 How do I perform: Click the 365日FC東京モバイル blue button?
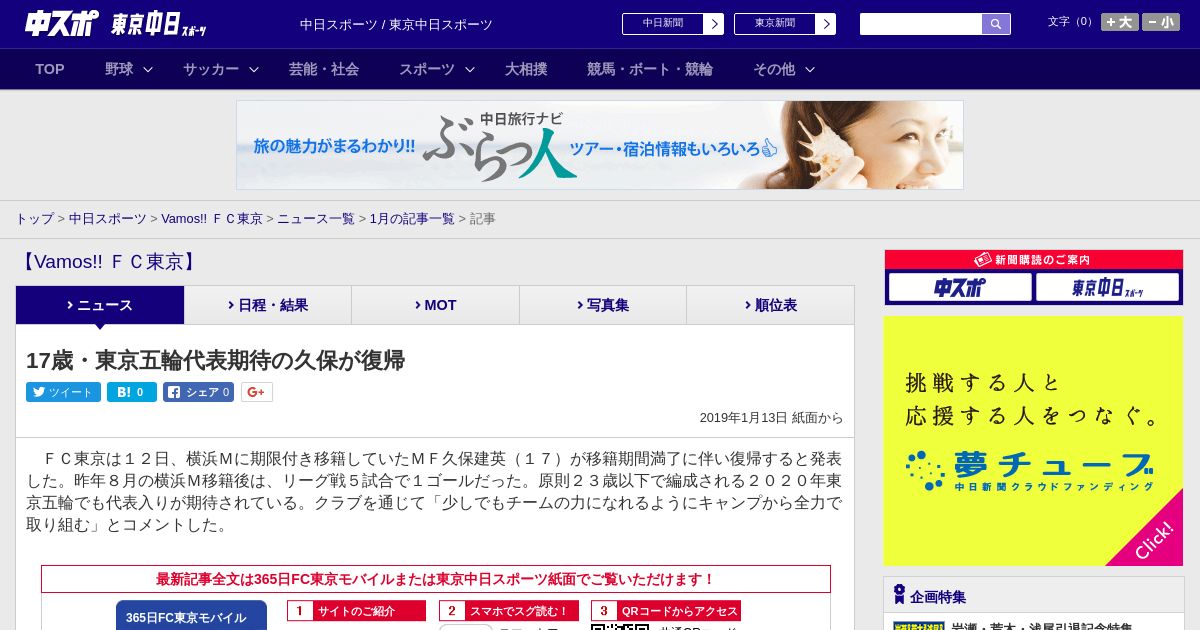click(x=191, y=615)
